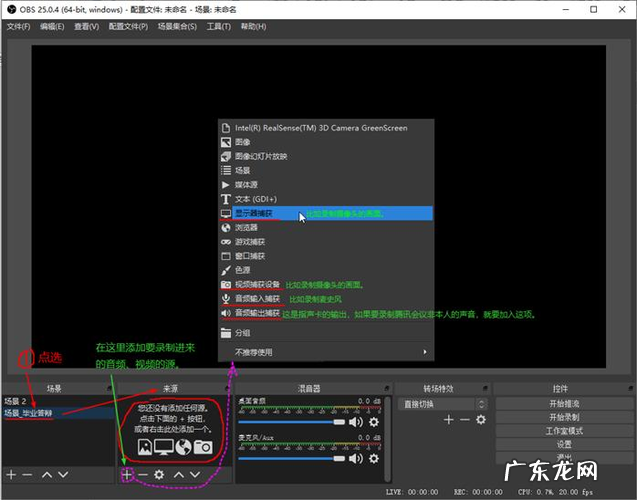Viewport: 637px width, 500px height.
Task: Open desktop audio settings gear
Action: coord(374,422)
